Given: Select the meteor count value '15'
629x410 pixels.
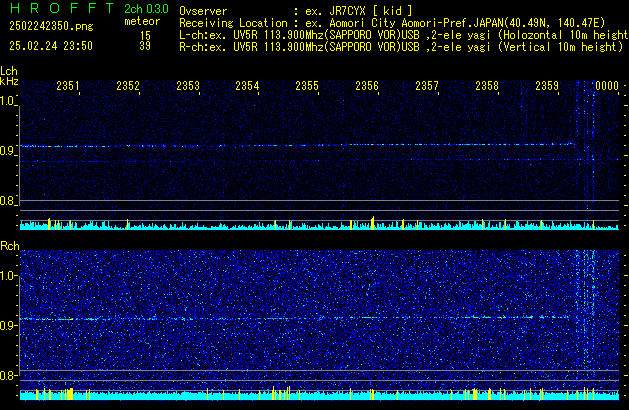Looking at the screenshot, I should click(x=145, y=35).
